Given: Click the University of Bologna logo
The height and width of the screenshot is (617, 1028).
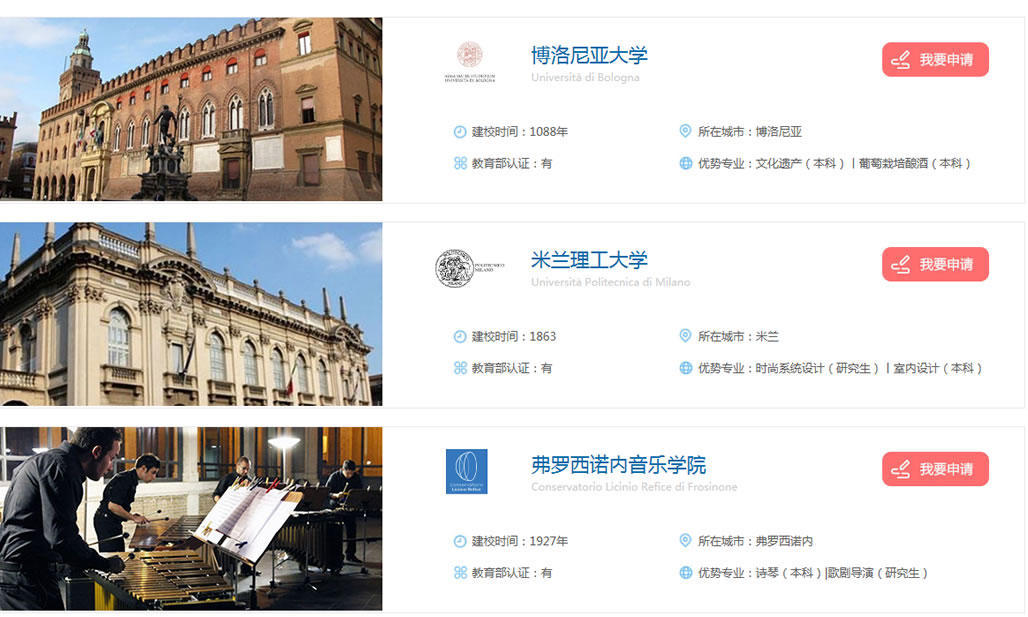Looking at the screenshot, I should [469, 62].
